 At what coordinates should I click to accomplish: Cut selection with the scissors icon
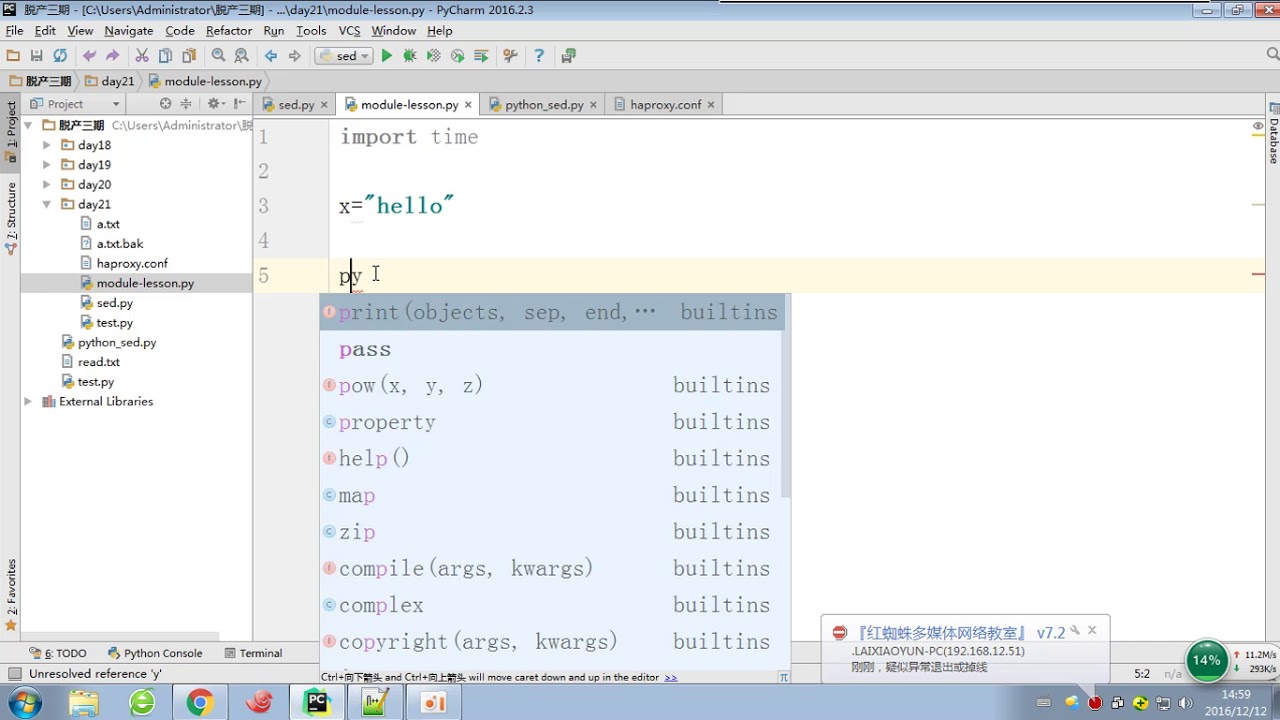click(142, 56)
